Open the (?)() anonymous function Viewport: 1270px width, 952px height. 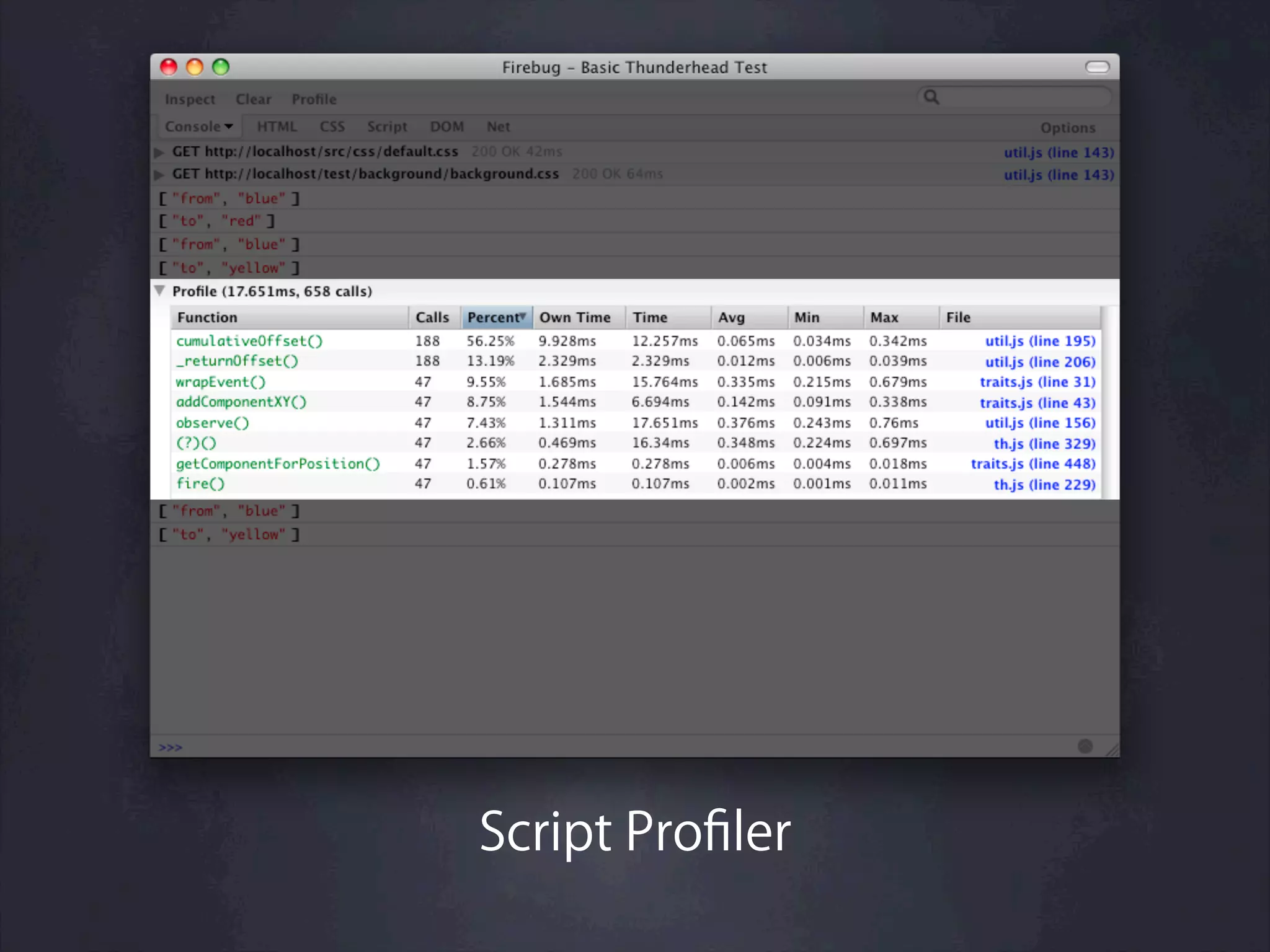click(196, 443)
